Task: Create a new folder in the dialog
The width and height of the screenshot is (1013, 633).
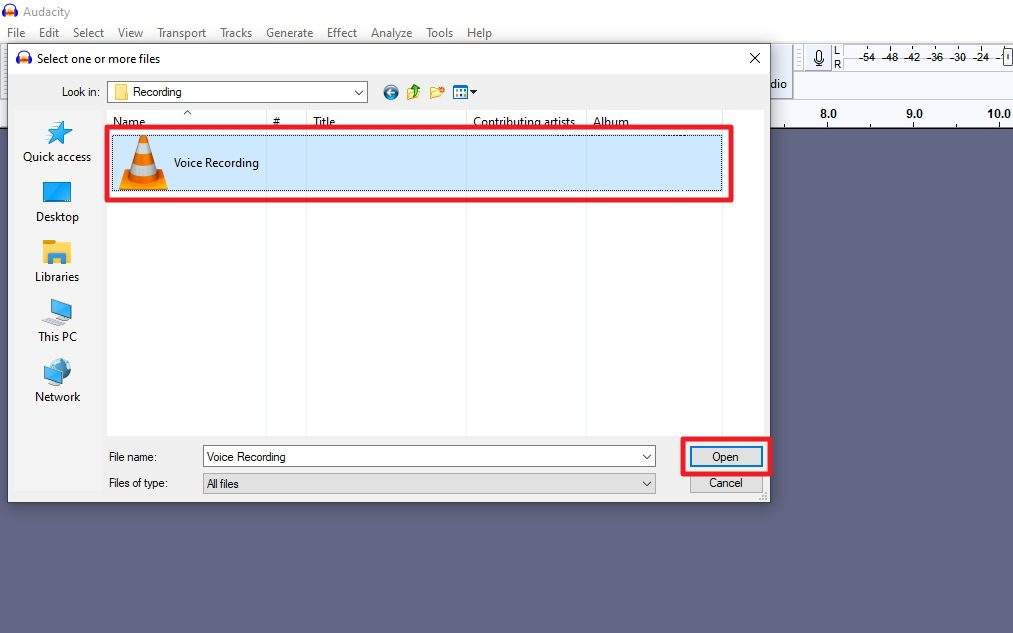Action: point(437,92)
